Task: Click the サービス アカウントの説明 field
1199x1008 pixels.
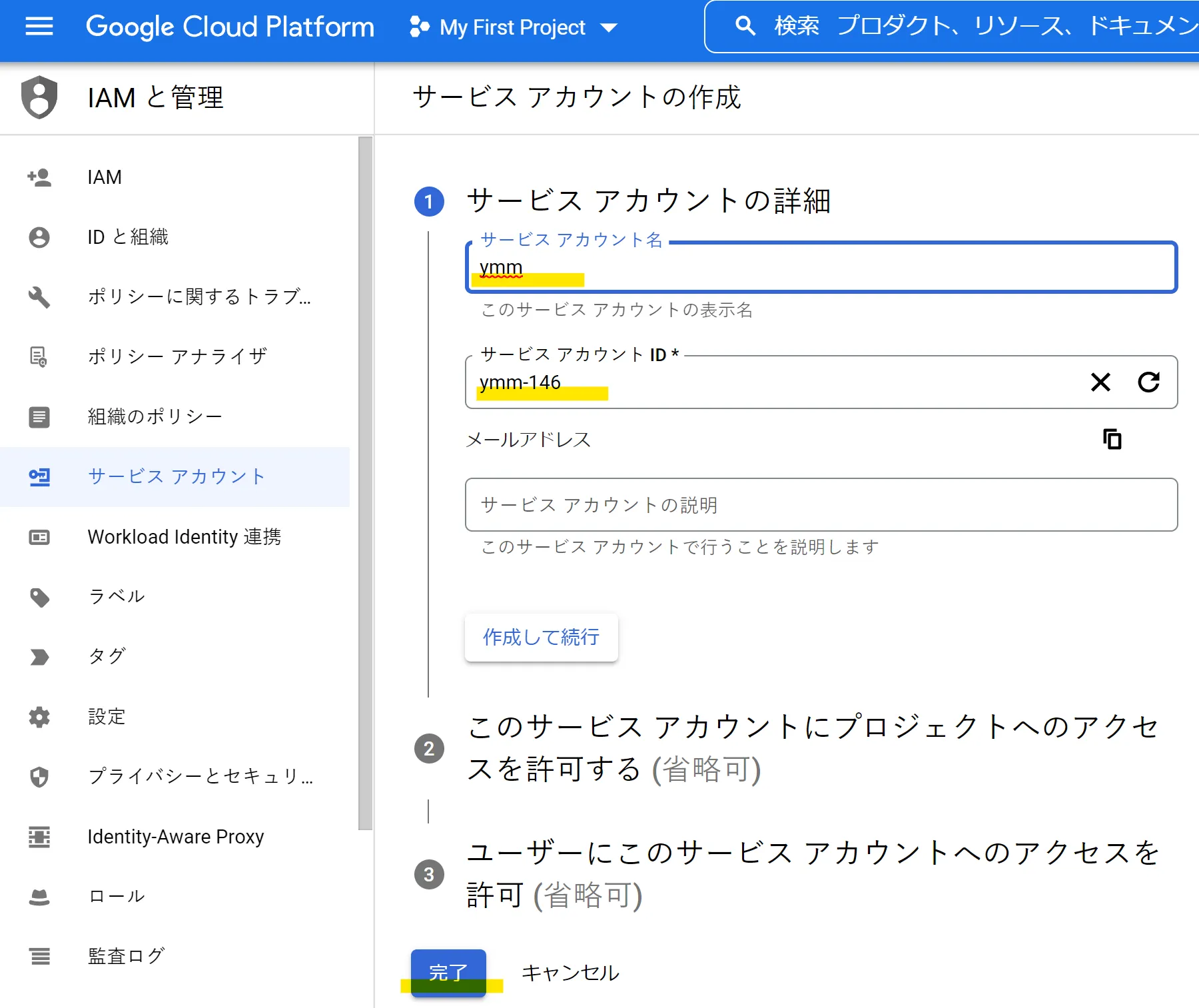Action: click(821, 505)
